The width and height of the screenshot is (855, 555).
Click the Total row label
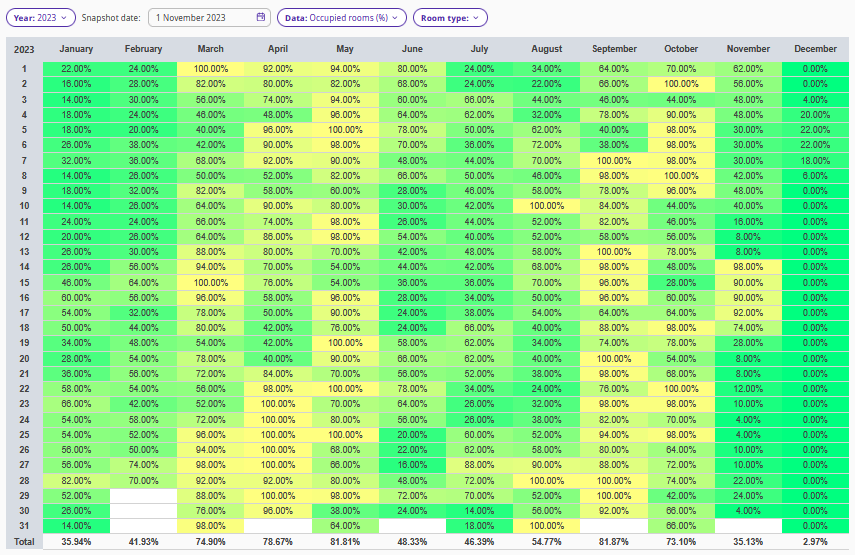pos(24,541)
